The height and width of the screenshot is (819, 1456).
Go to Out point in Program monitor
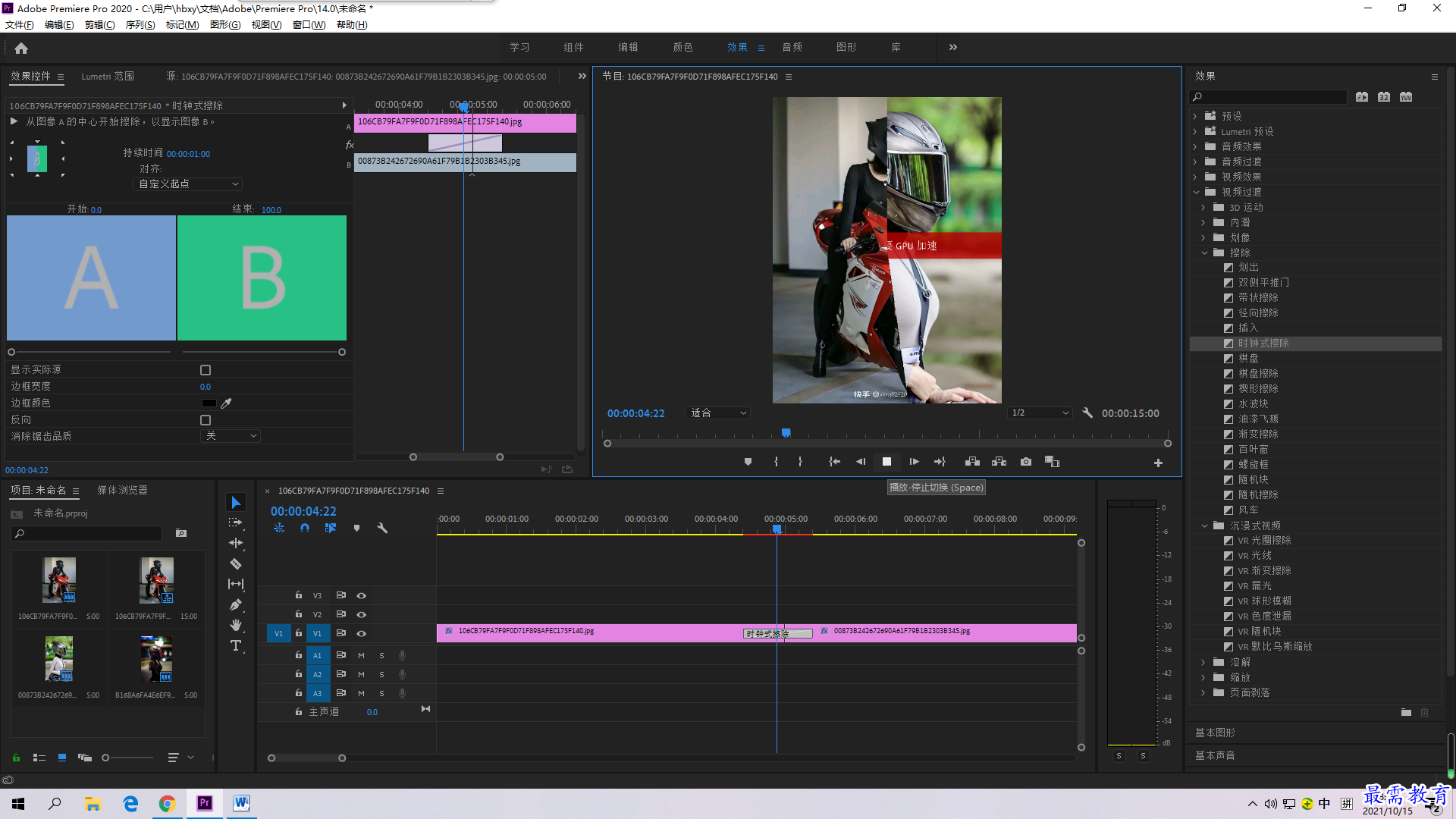coord(940,462)
